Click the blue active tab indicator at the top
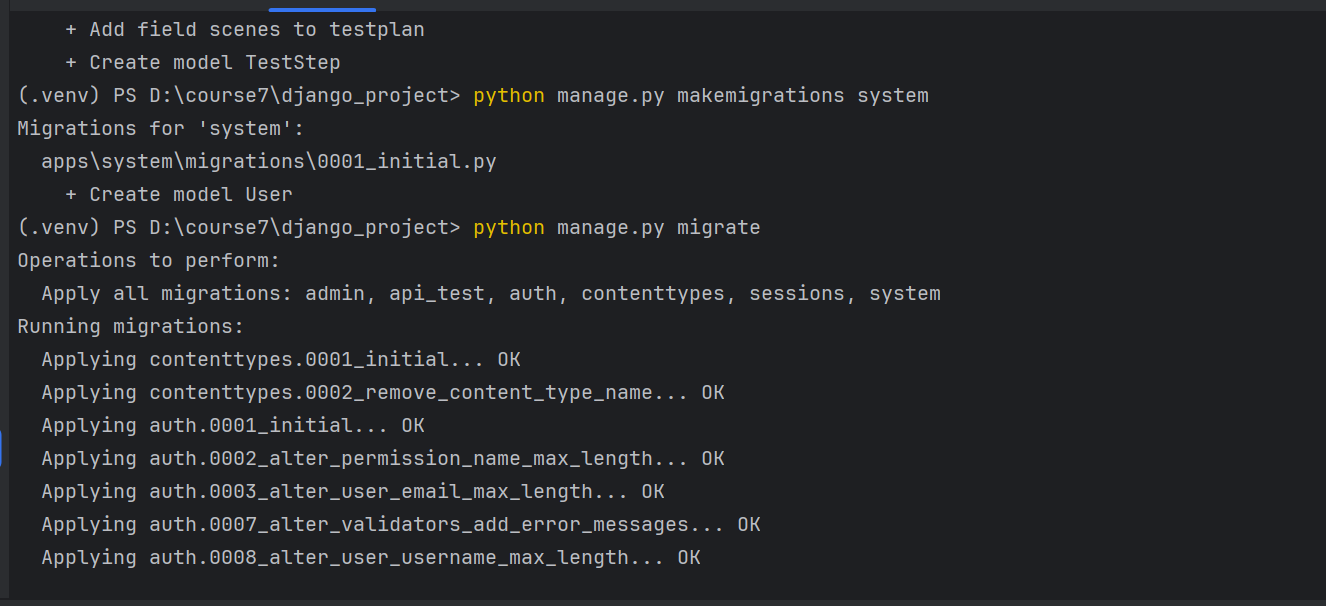This screenshot has height=606, width=1326. coord(322,10)
